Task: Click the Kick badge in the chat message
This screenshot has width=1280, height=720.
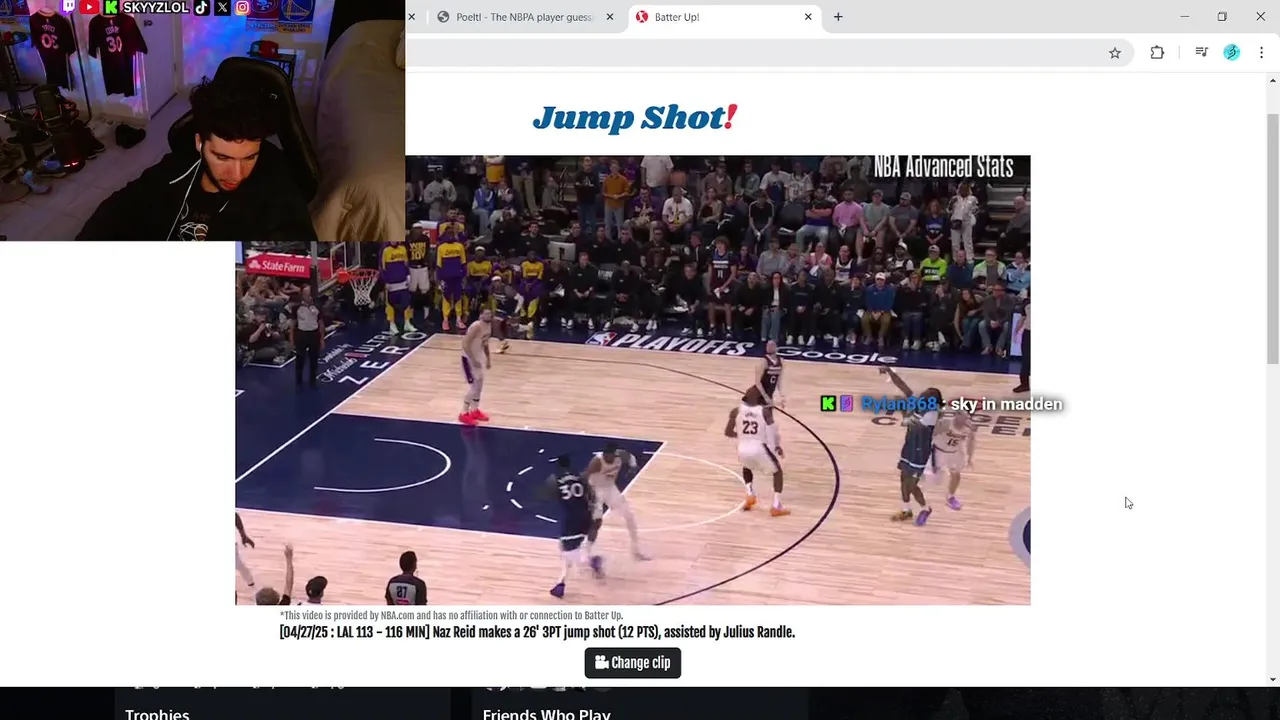Action: (x=828, y=404)
